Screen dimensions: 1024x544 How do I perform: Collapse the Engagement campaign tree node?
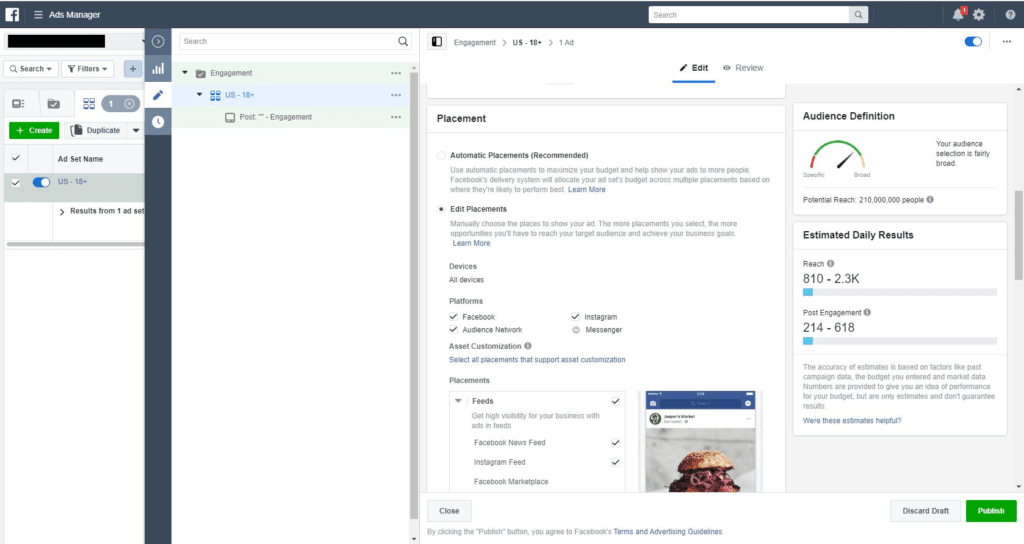click(185, 72)
